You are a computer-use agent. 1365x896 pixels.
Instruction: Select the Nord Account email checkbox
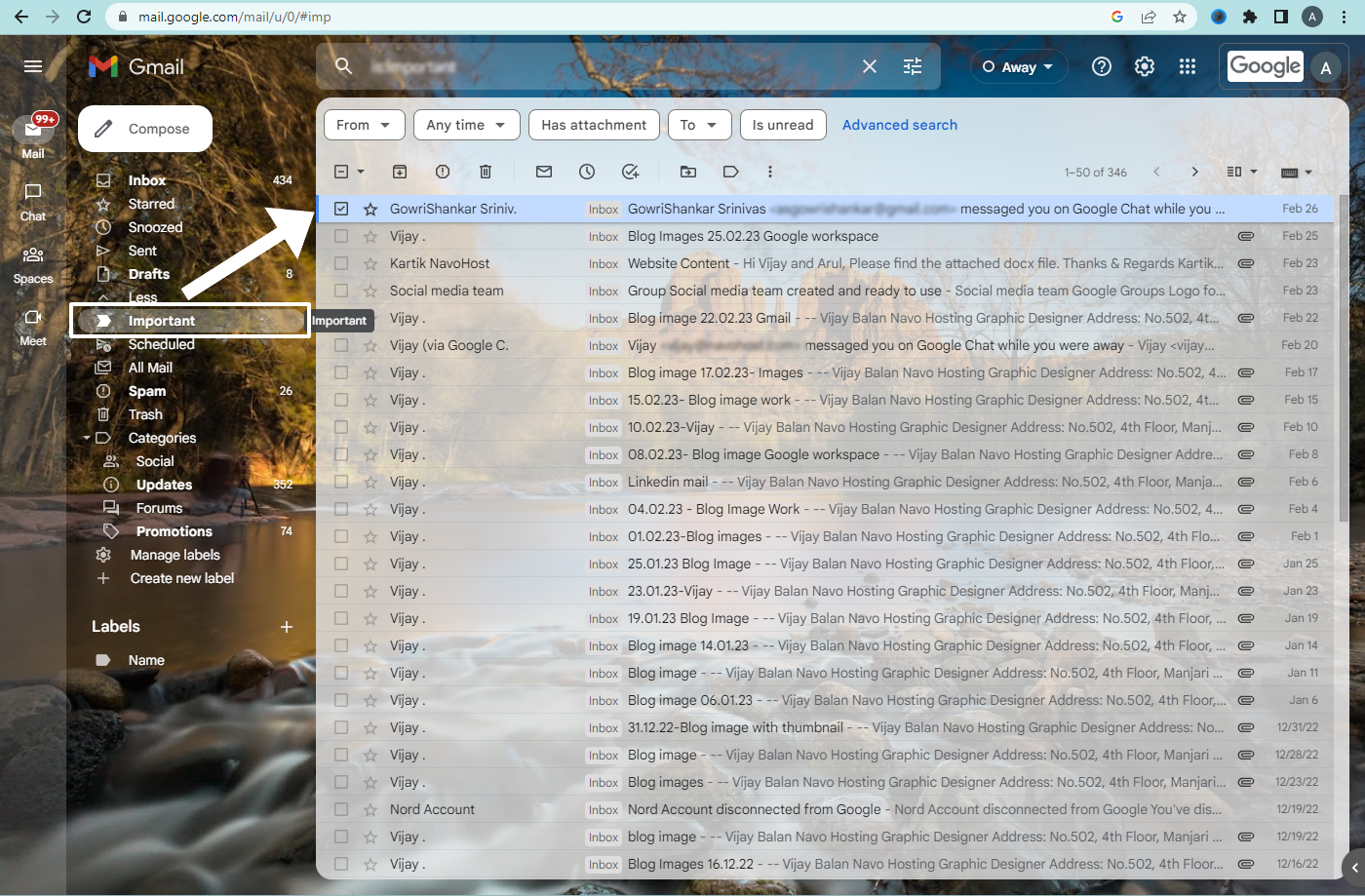click(x=341, y=809)
